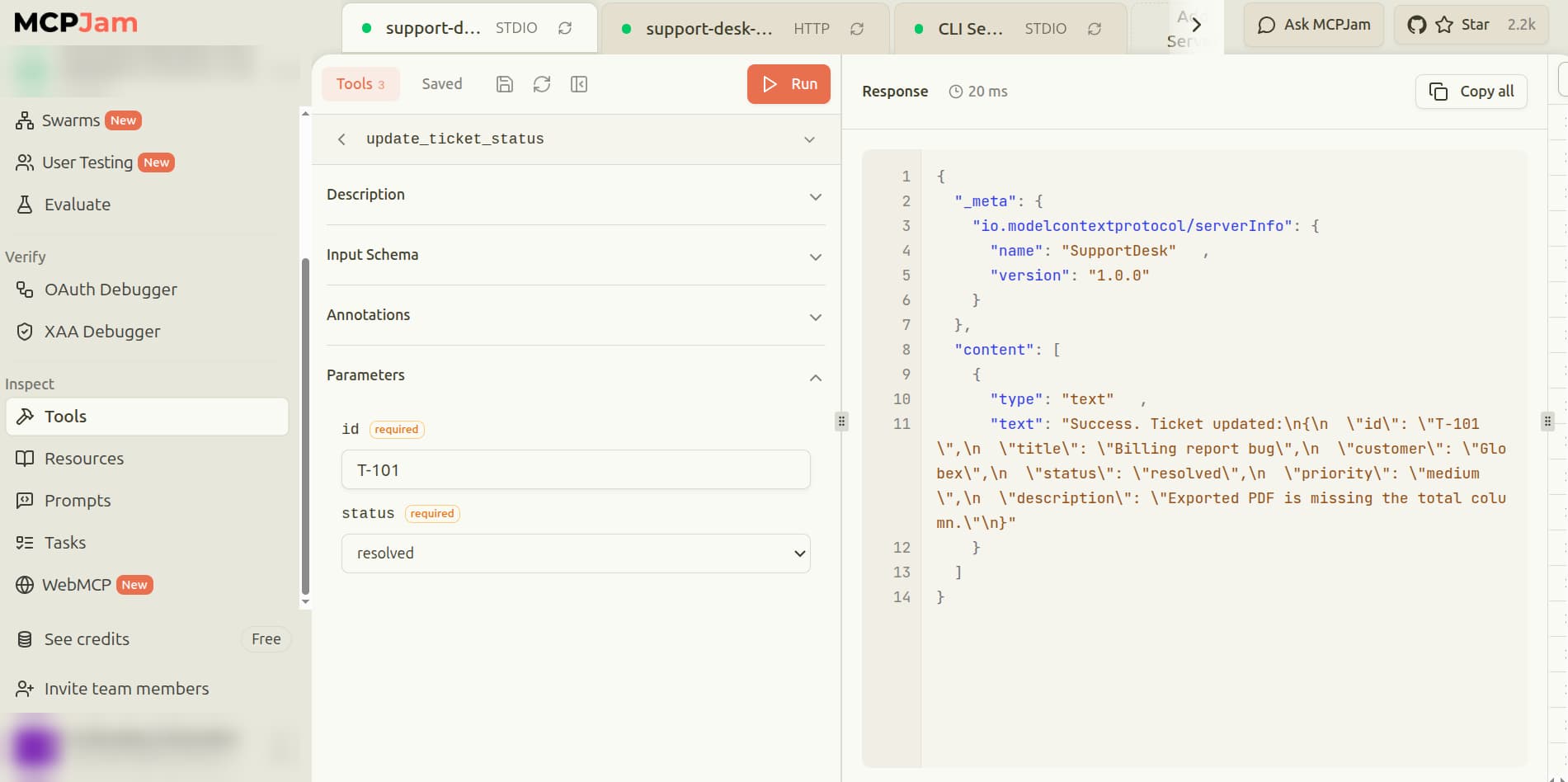Click the GitHub Star button

(1471, 25)
